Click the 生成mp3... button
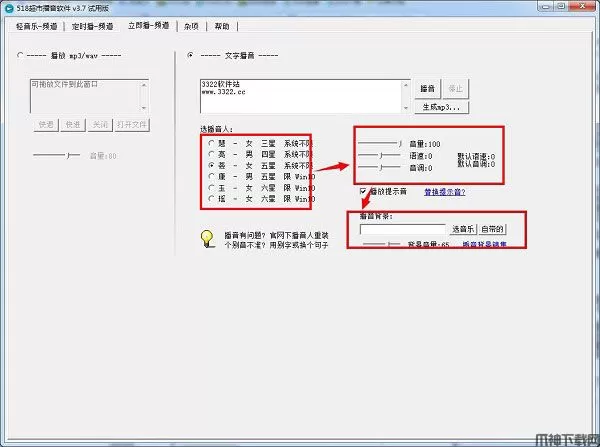Image resolution: width=600 pixels, height=447 pixels. (x=441, y=107)
